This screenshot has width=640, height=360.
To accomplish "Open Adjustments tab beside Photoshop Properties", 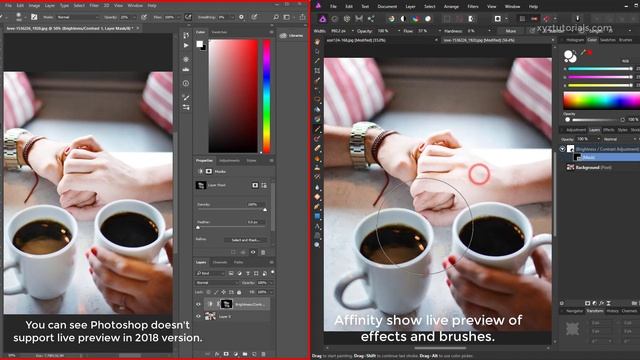I will [x=229, y=160].
